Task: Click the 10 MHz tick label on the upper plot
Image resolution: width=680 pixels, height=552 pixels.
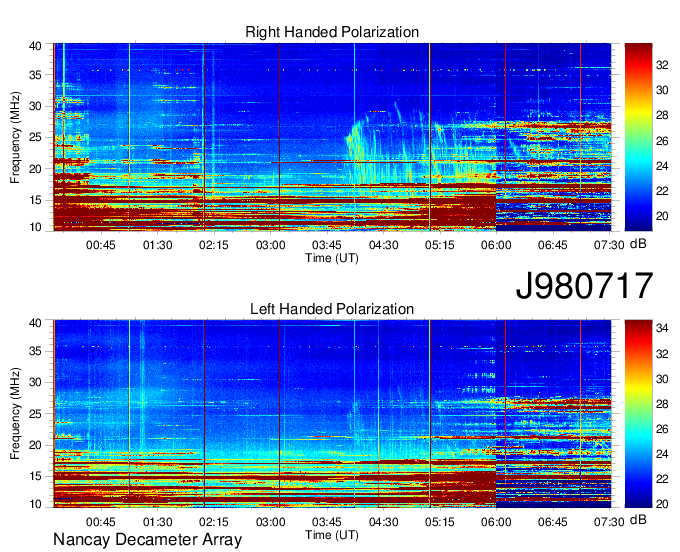Action: [x=35, y=227]
